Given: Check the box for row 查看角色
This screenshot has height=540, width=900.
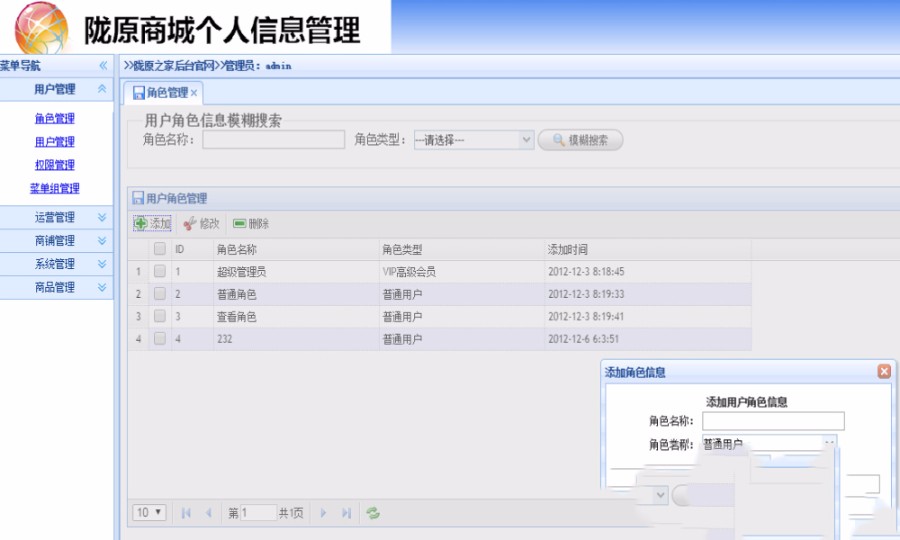Looking at the screenshot, I should pyautogui.click(x=160, y=316).
